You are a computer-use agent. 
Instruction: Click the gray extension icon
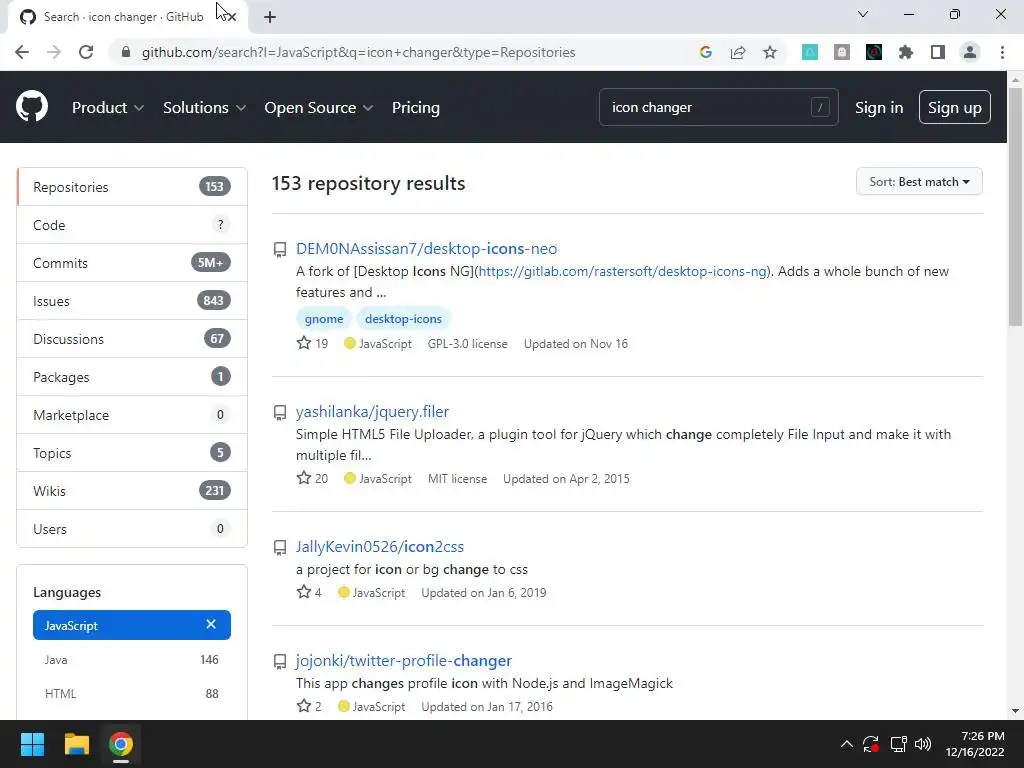(842, 52)
